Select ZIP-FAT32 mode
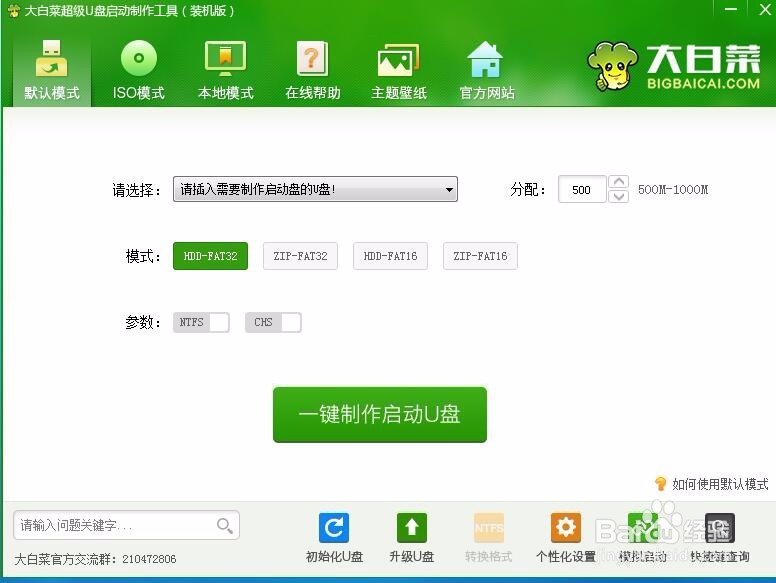 (x=300, y=256)
